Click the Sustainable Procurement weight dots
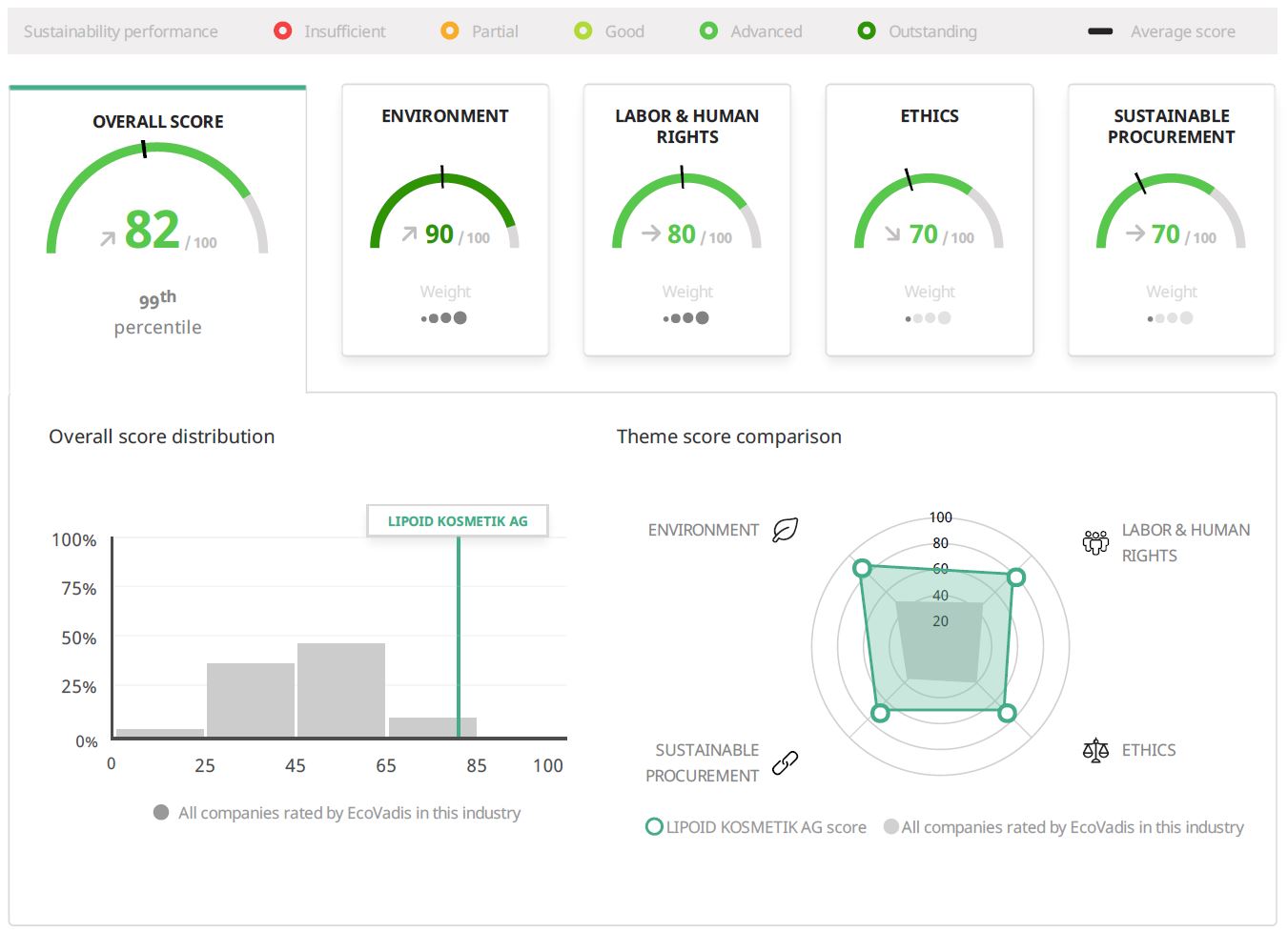This screenshot has width=1288, height=932. [x=1171, y=318]
